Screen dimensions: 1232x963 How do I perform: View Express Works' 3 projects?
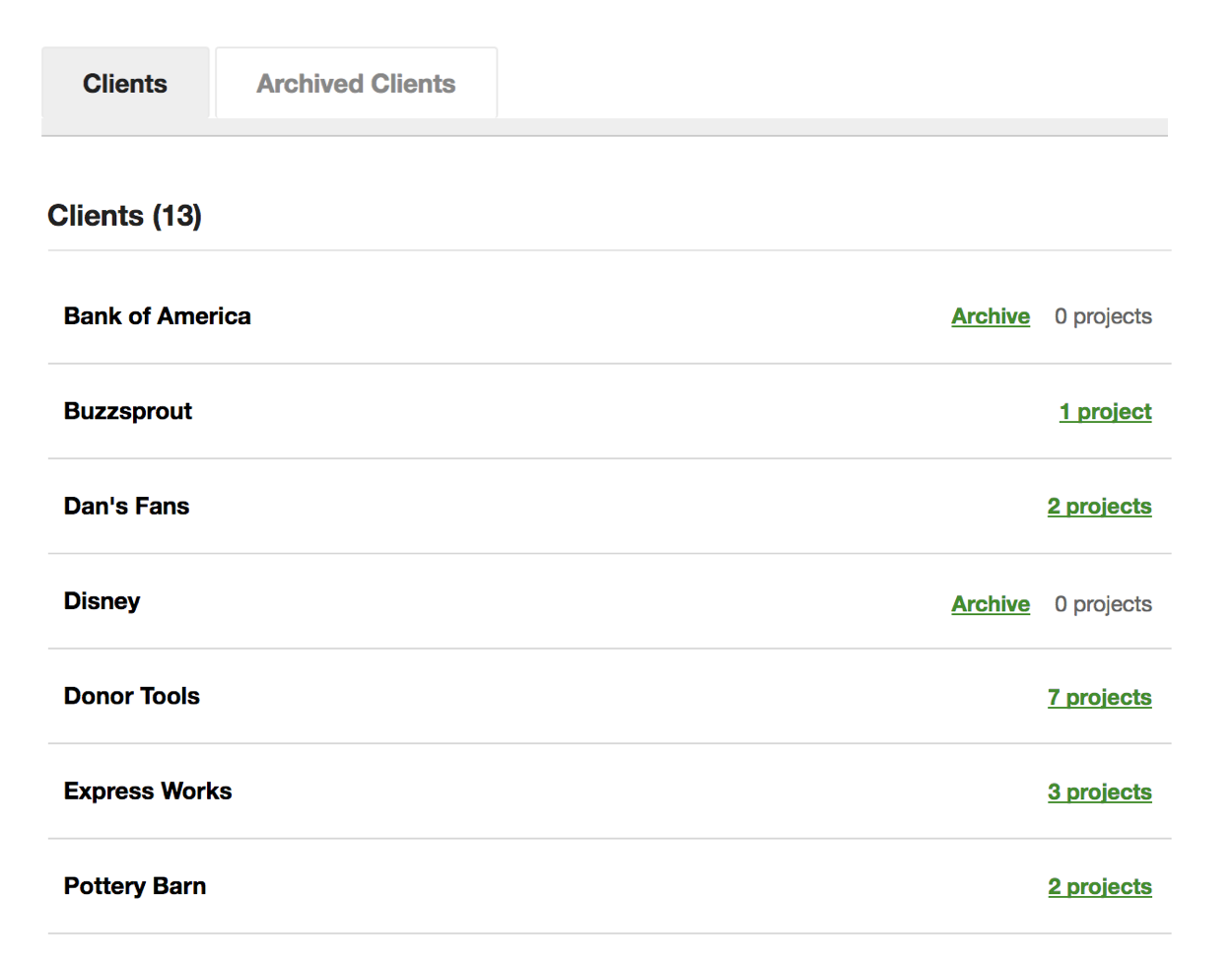pyautogui.click(x=1099, y=791)
